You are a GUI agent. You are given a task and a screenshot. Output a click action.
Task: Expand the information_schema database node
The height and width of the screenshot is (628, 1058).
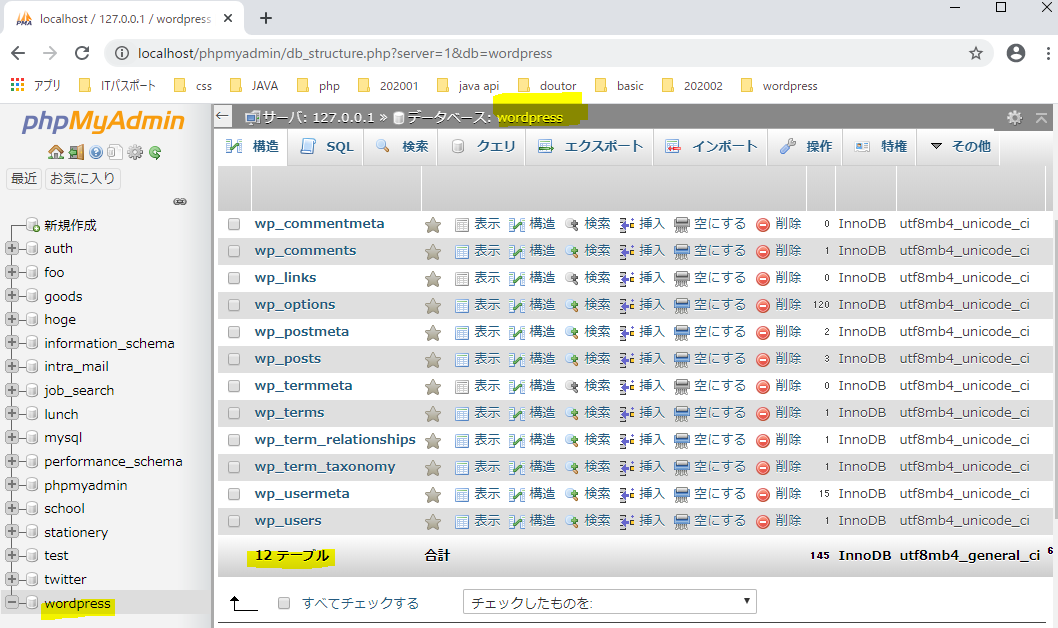tap(11, 343)
